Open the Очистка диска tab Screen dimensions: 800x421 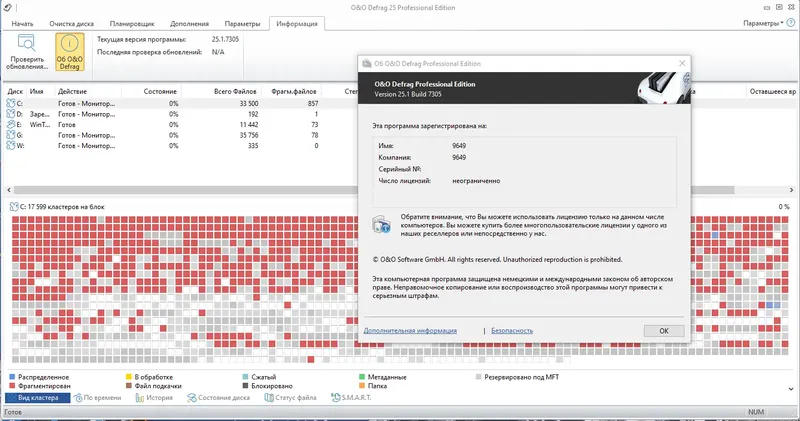(71, 23)
